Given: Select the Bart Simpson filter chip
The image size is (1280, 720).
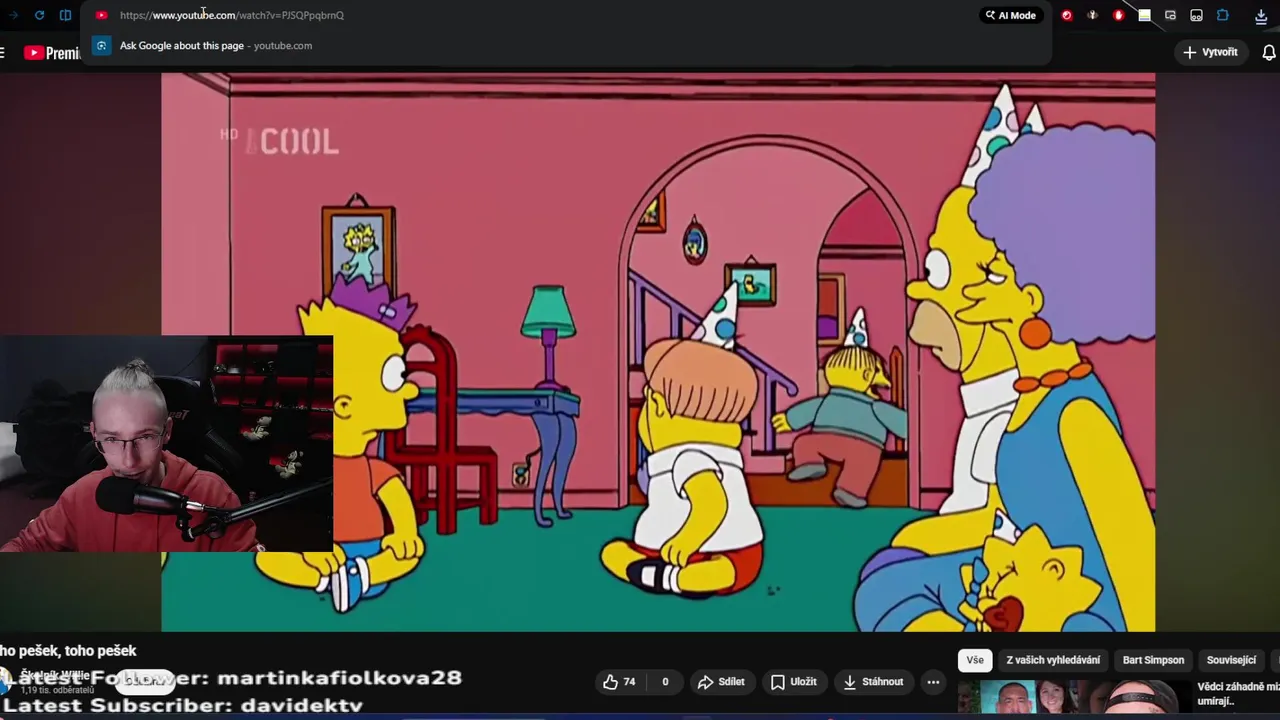Looking at the screenshot, I should click(1153, 660).
